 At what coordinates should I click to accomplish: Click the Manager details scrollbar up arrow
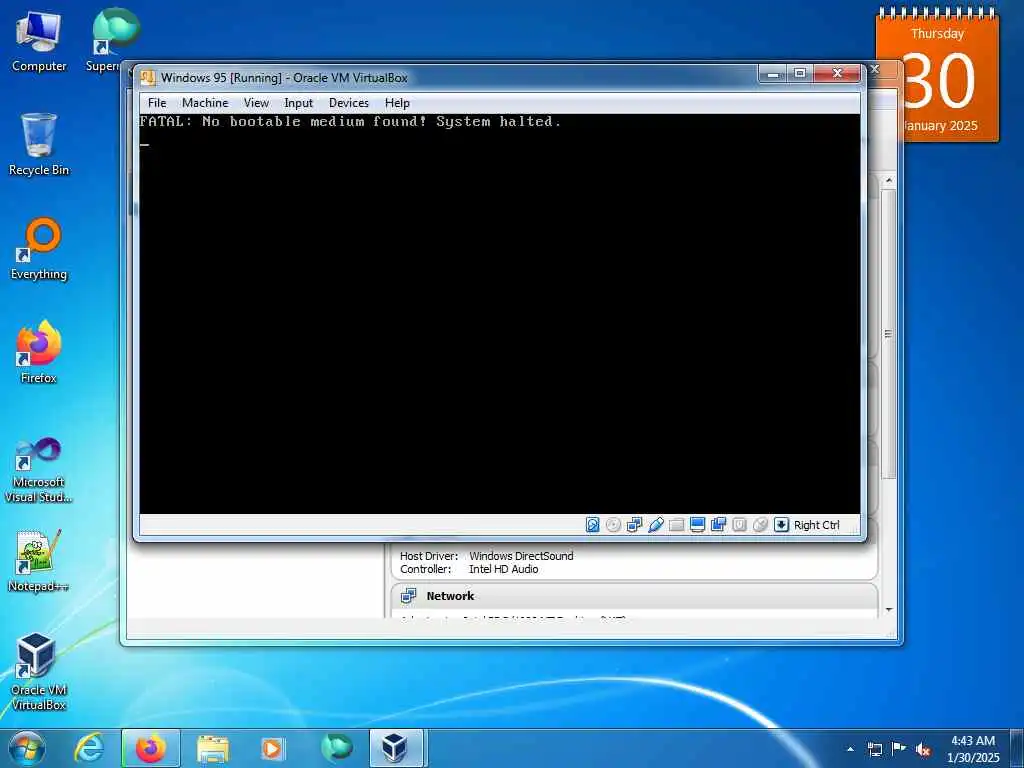888,180
